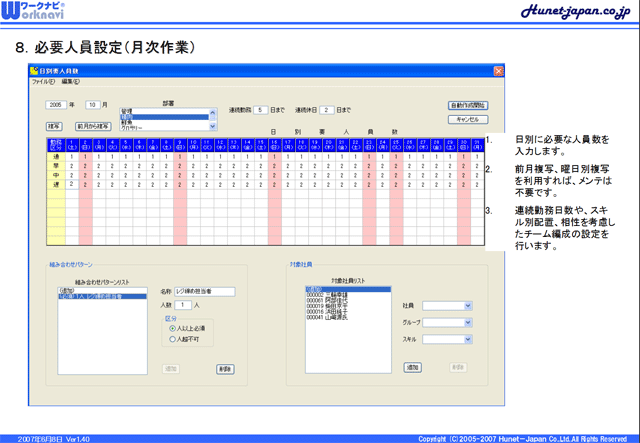The width and height of the screenshot is (640, 443).
Task: Click the 連続勤務 days input field
Action: coord(260,110)
